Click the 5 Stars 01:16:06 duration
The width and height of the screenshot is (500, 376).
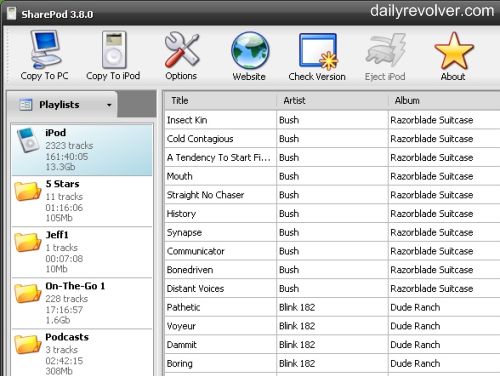(64, 207)
